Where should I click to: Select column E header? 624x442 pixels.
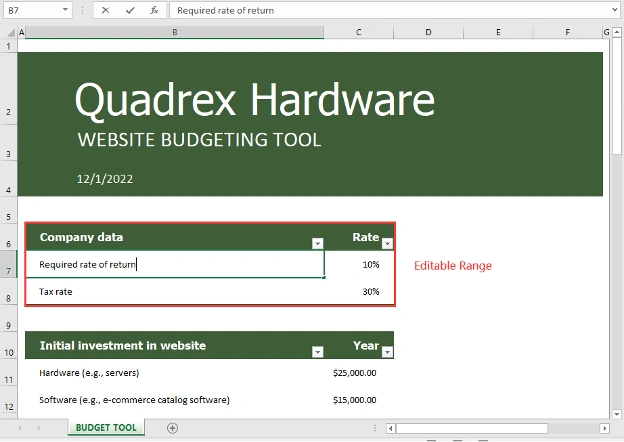click(498, 32)
